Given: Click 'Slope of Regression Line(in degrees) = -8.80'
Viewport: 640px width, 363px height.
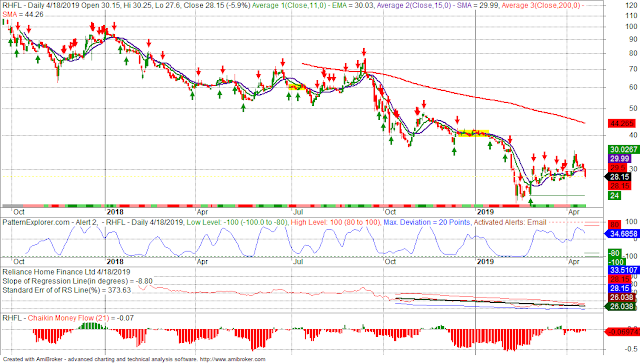Looking at the screenshot, I should click(78, 281).
